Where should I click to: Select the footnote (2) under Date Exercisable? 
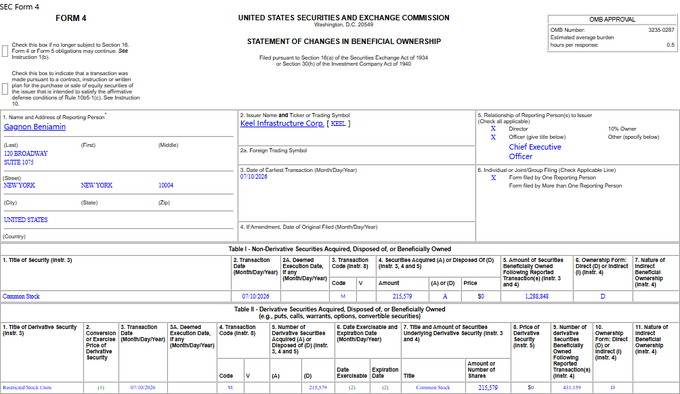click(352, 387)
